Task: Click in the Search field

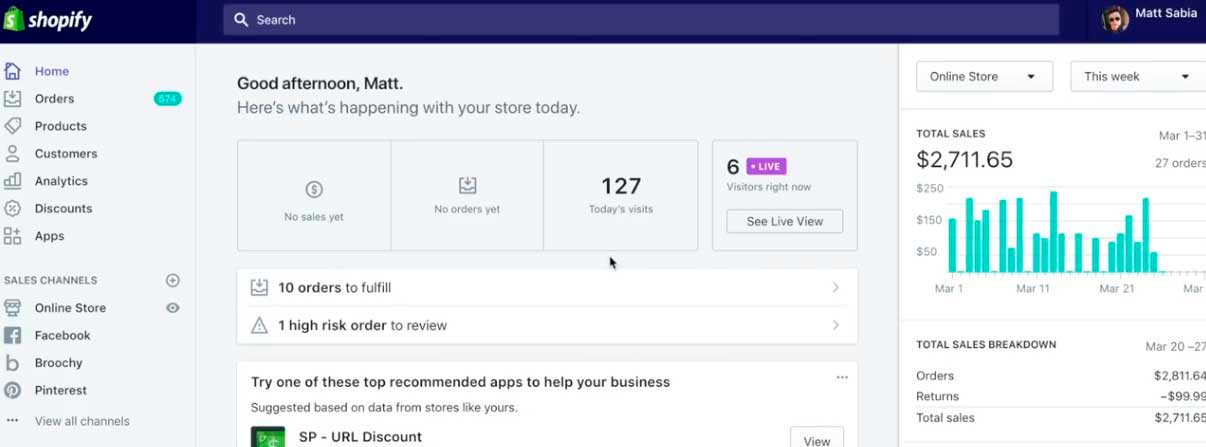Action: (640, 20)
